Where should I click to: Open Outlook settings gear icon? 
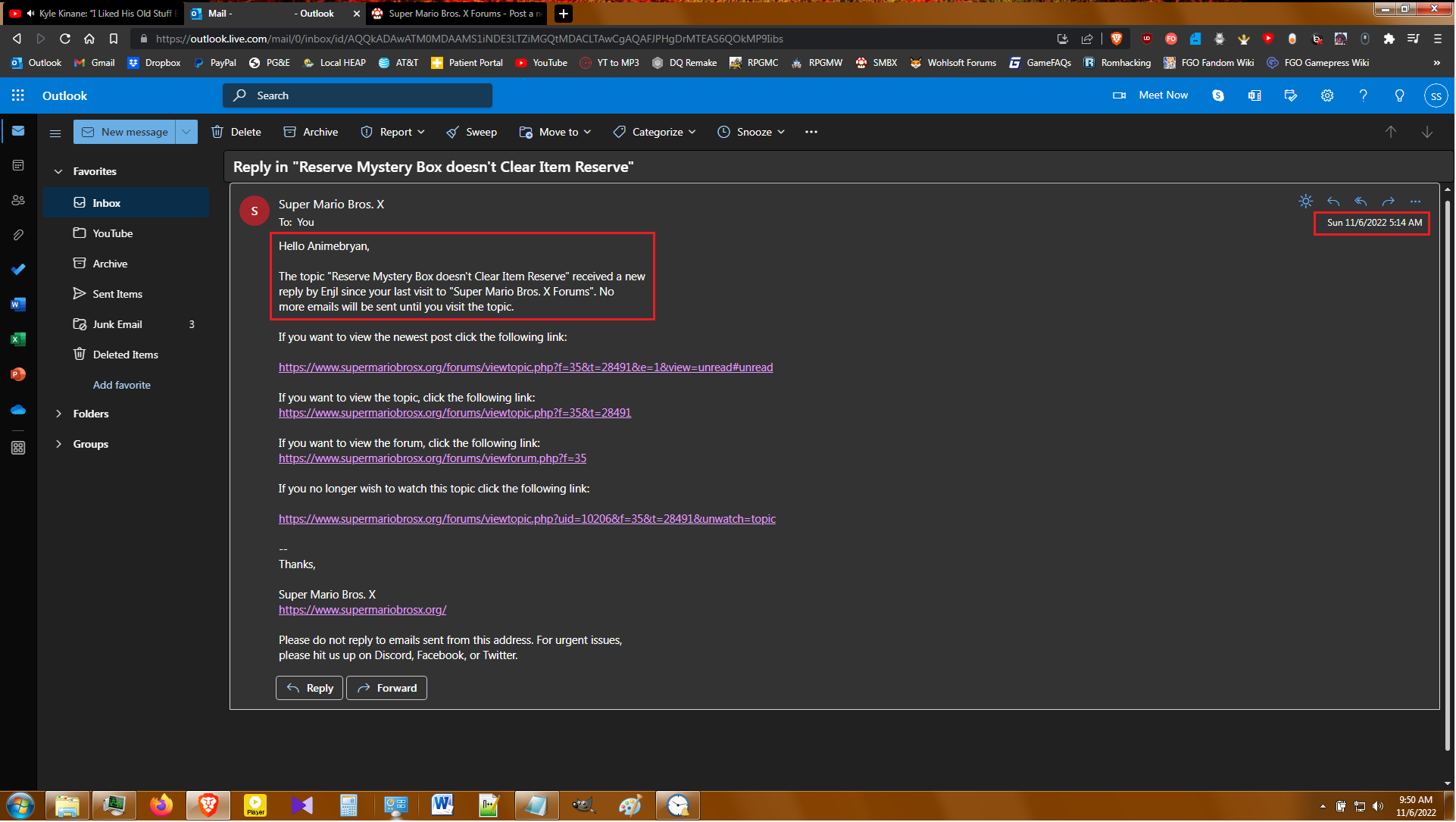pyautogui.click(x=1328, y=95)
